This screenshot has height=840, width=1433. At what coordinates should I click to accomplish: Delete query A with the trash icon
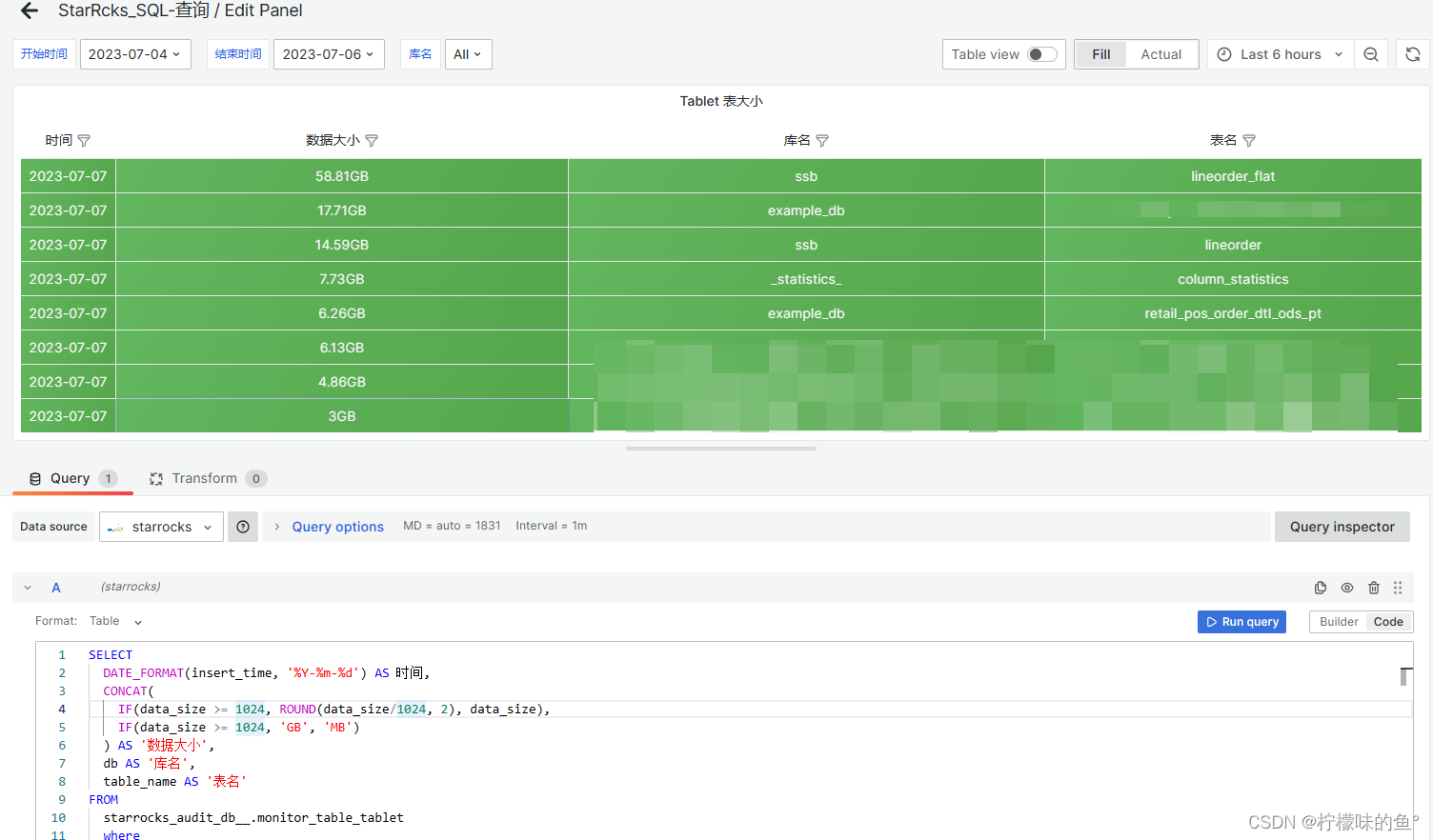coord(1374,588)
